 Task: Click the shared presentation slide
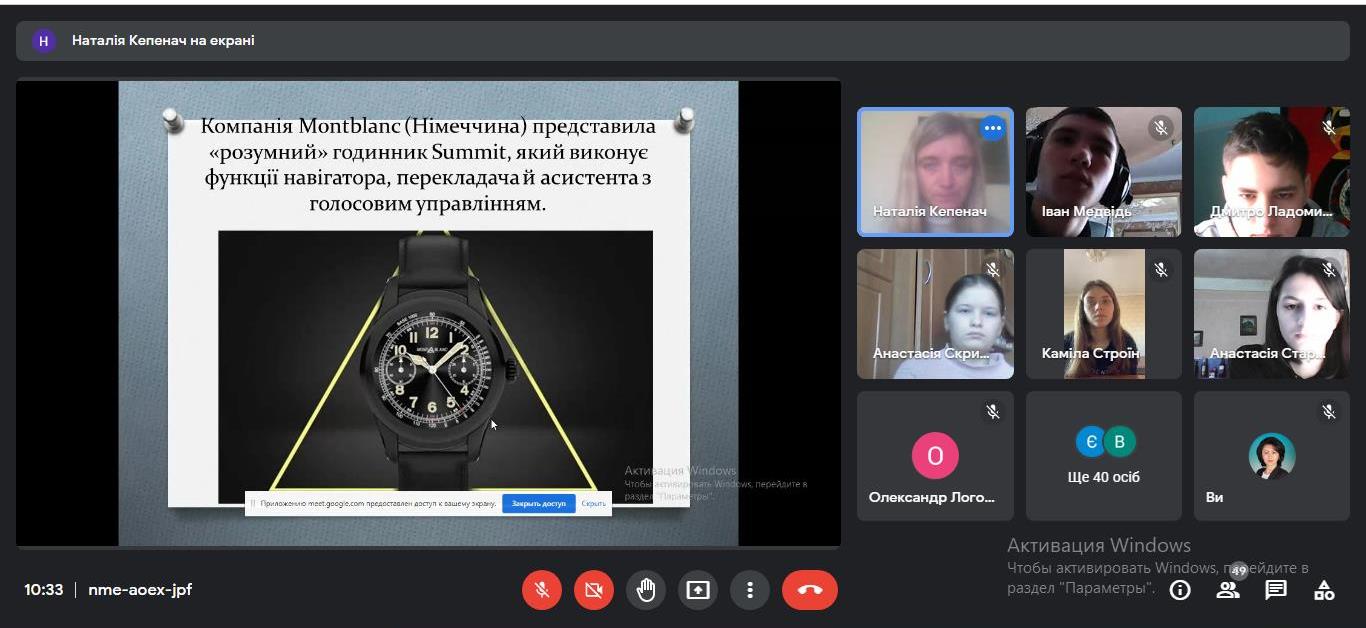pyautogui.click(x=428, y=313)
